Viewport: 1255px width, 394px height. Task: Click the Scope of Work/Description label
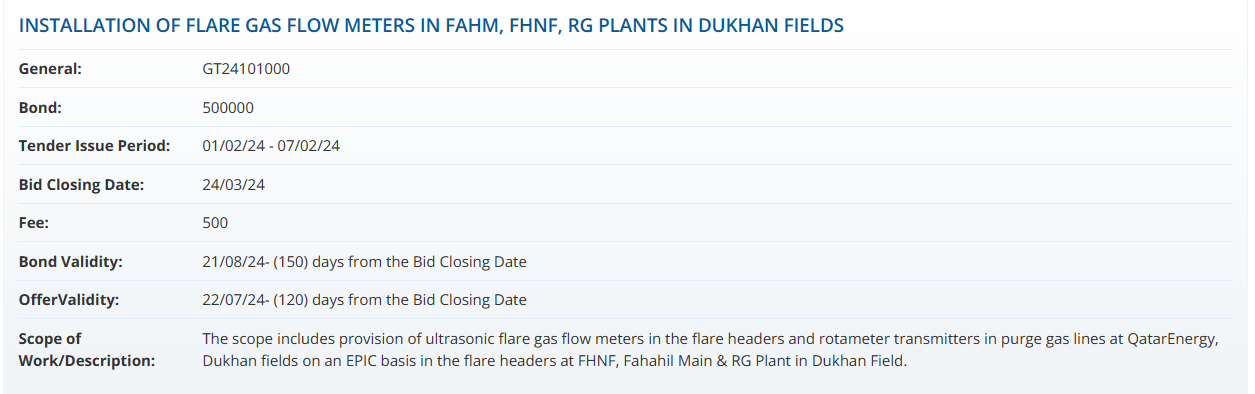87,350
